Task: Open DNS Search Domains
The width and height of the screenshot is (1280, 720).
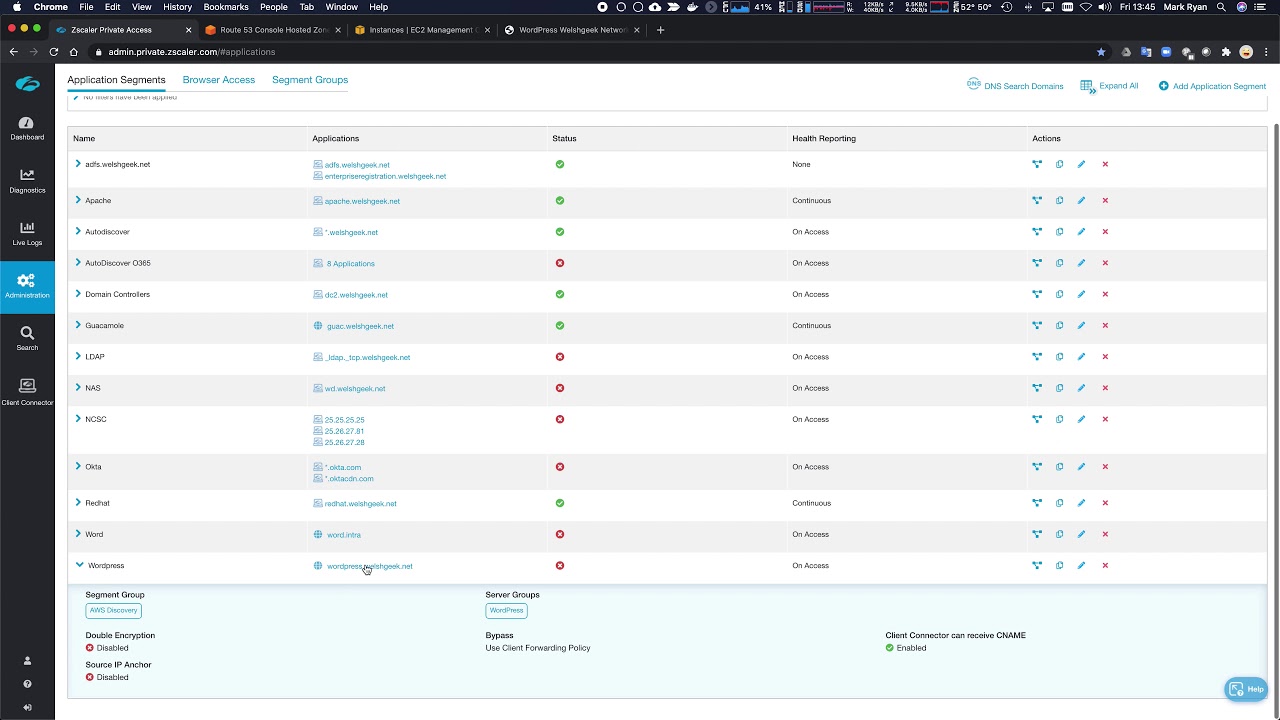Action: pos(1015,86)
